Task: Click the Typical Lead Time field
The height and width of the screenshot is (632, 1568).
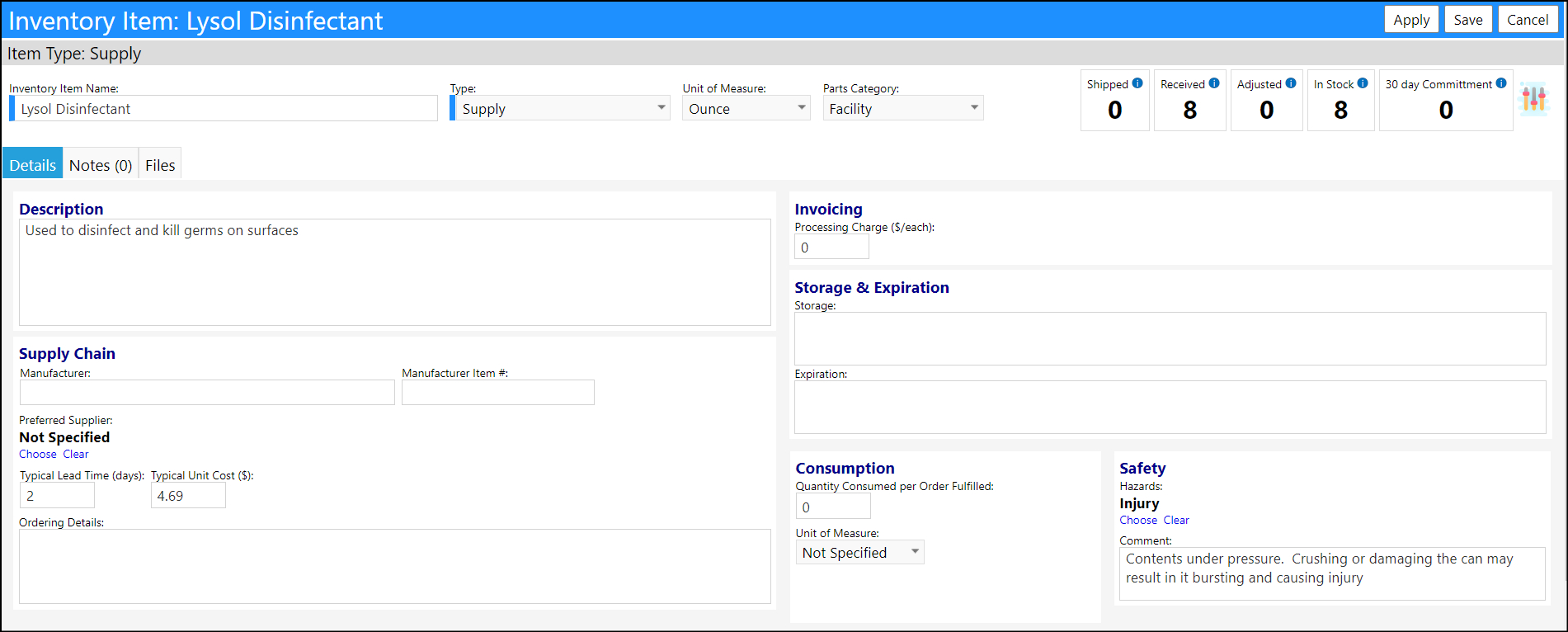Action: 57,496
